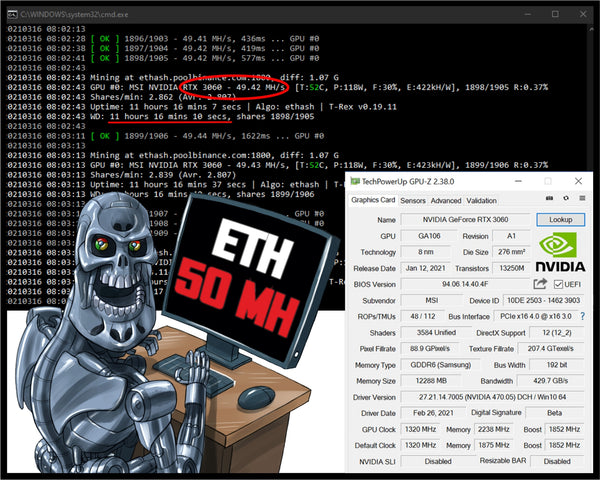Click the NVIDIA SLI value Disabled
The image size is (600, 480).
coord(438,462)
